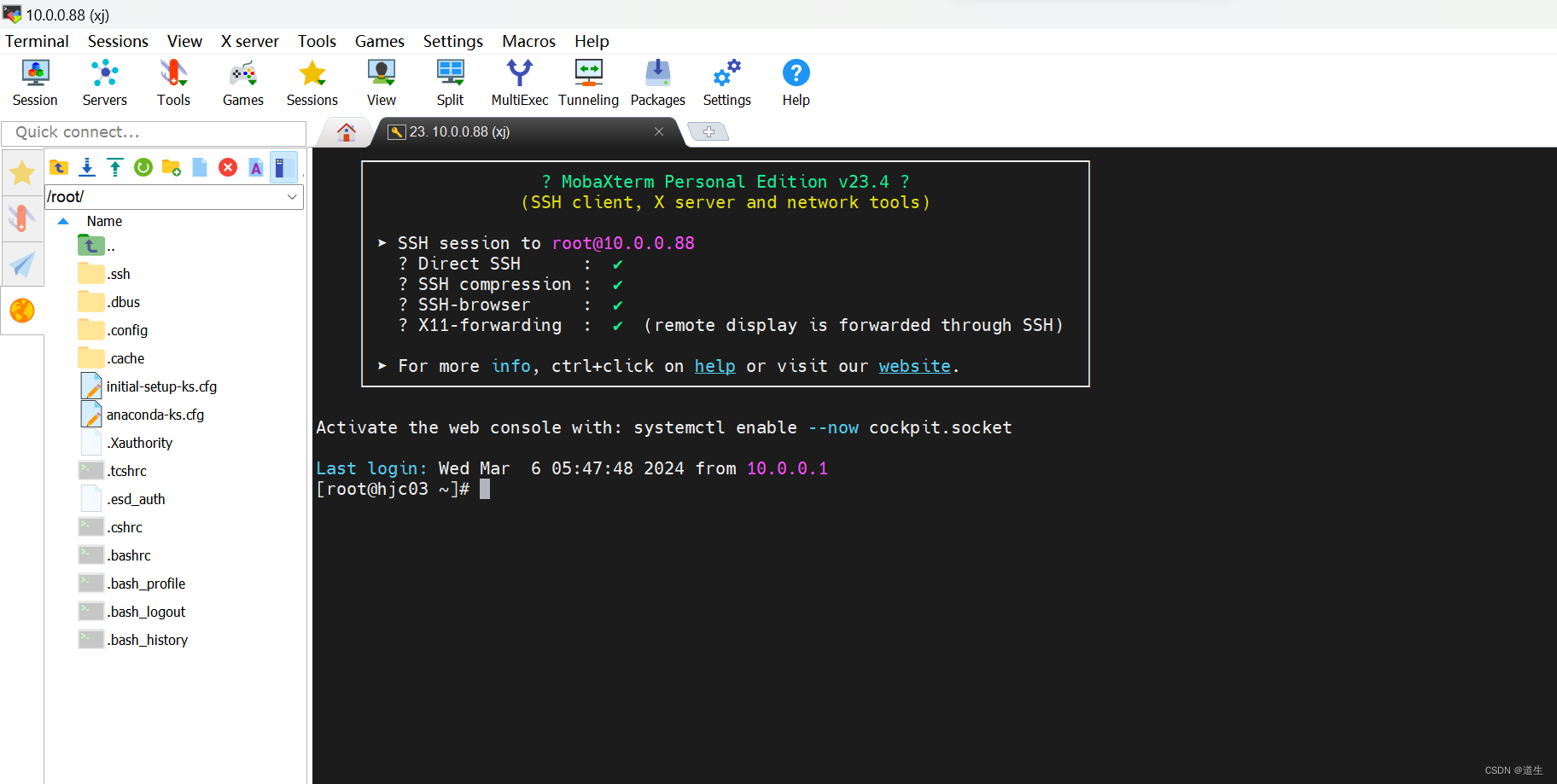
Task: Upload a file to the server
Action: (x=114, y=167)
